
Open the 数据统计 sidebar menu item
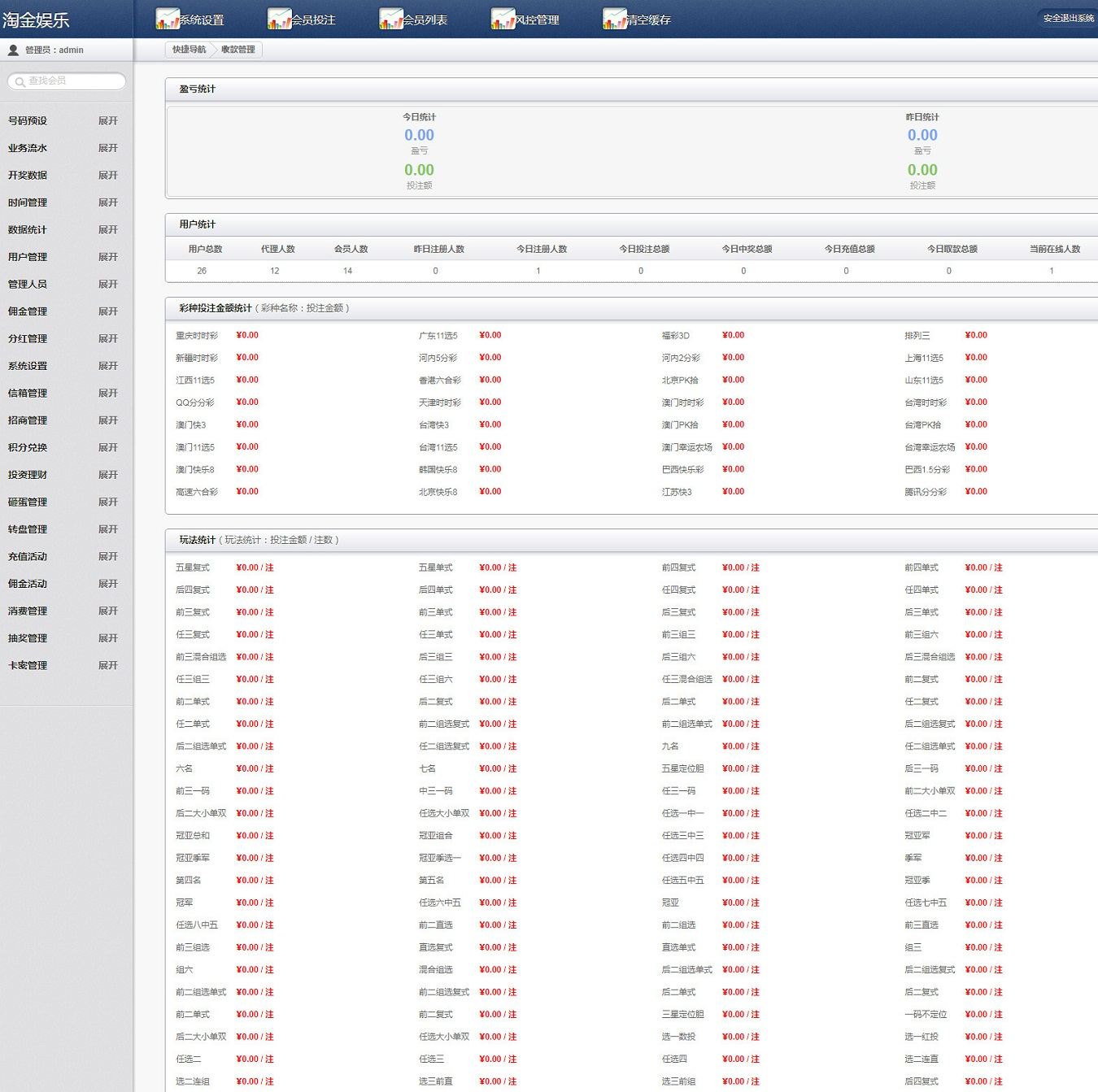coord(28,230)
